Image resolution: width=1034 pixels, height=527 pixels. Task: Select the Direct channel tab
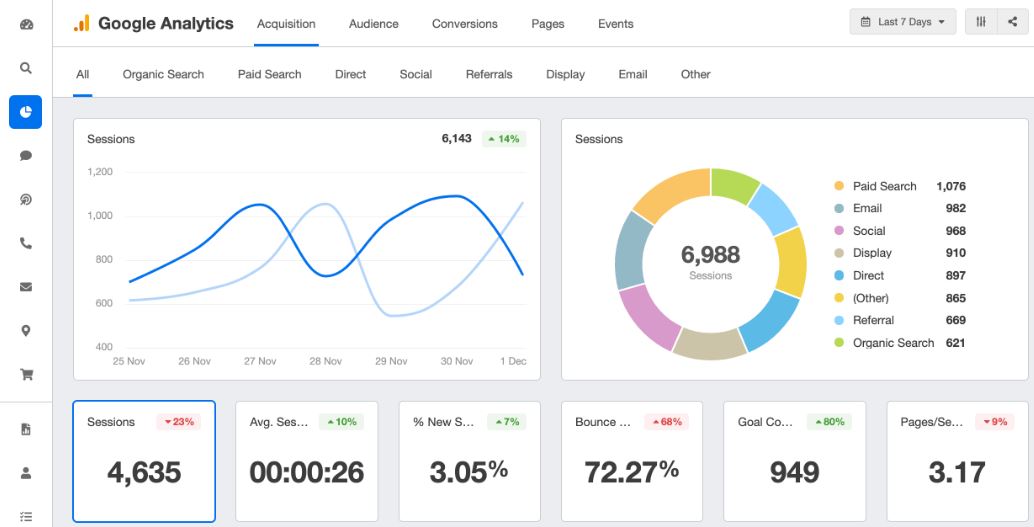point(351,75)
